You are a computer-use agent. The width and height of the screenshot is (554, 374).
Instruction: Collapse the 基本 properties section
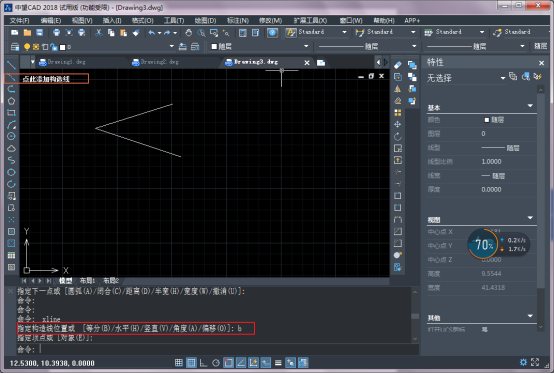point(530,106)
